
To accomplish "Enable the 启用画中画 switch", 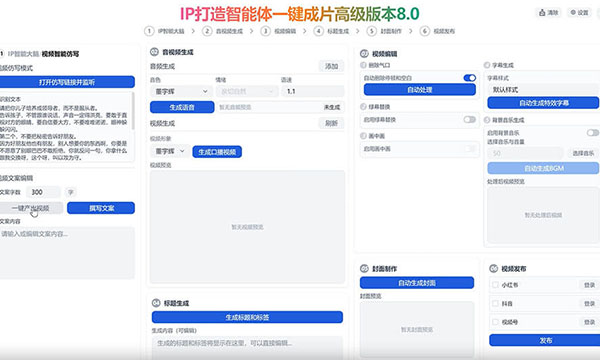I will point(470,148).
